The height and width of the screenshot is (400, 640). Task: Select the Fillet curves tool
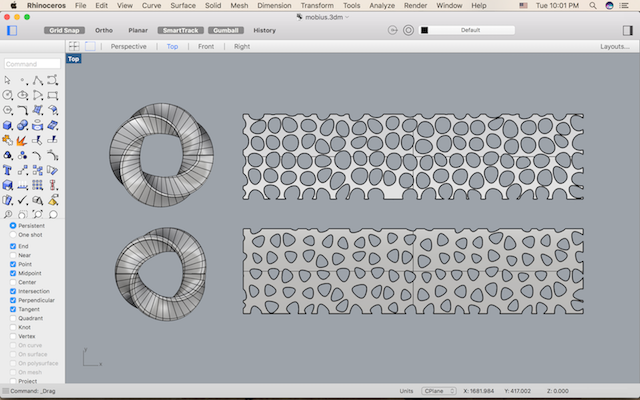[x=23, y=110]
